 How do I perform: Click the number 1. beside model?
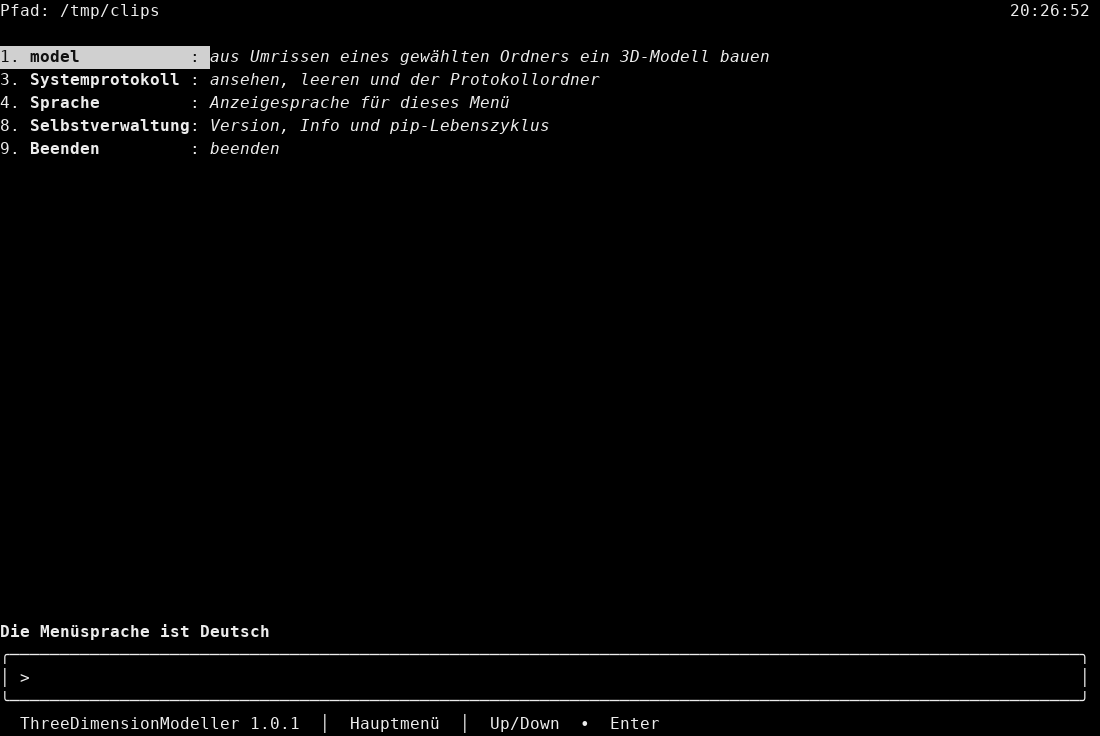10,57
